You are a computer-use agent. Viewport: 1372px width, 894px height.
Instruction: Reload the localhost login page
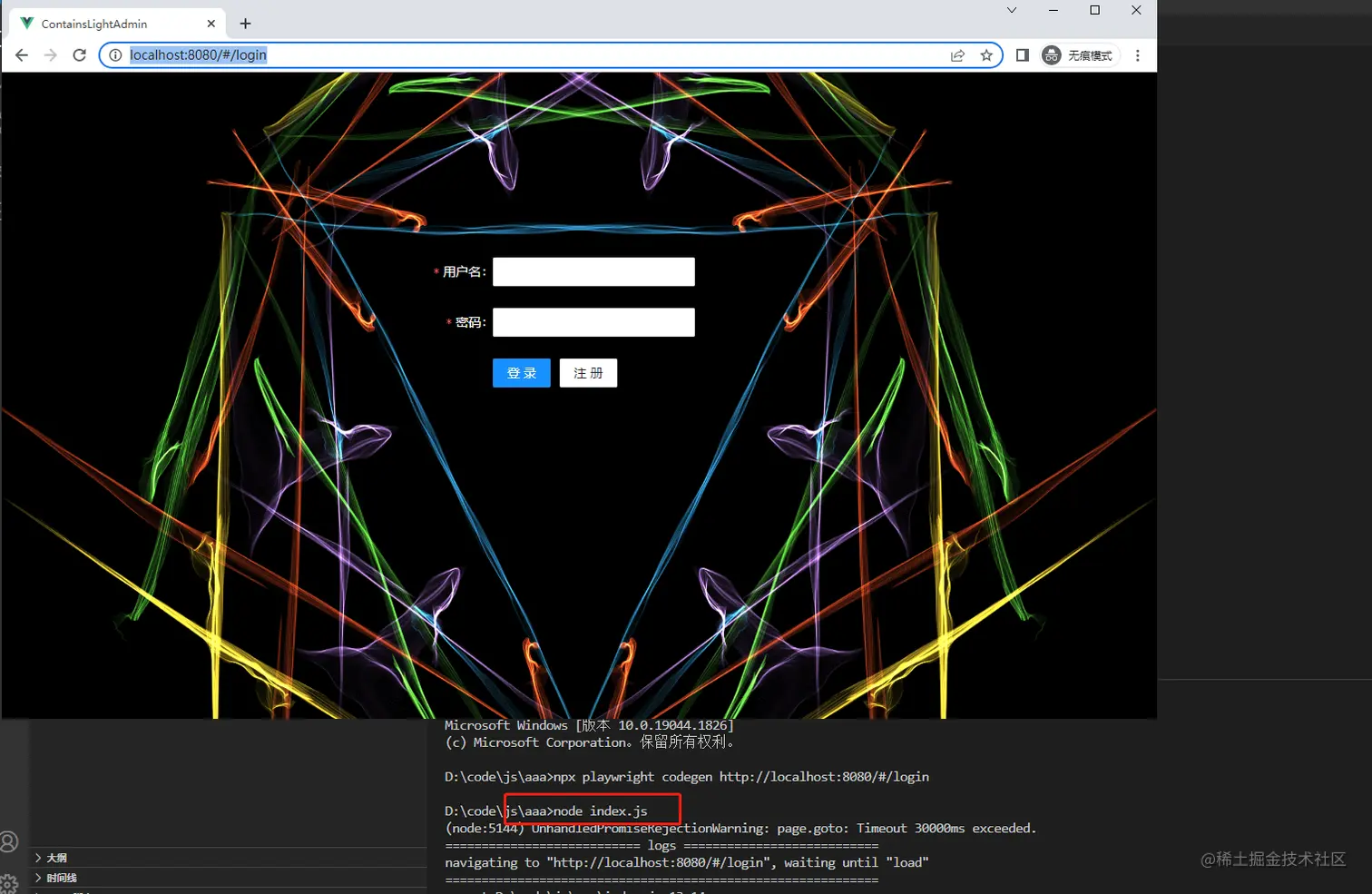tap(80, 55)
